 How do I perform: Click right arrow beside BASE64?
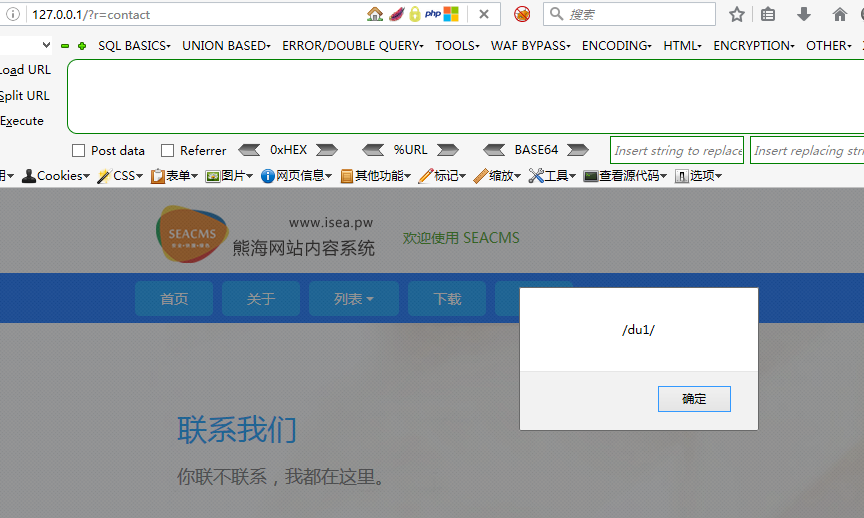tap(577, 150)
